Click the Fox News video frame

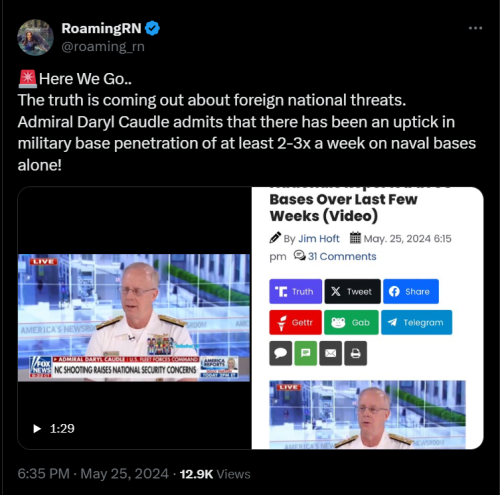coord(134,318)
